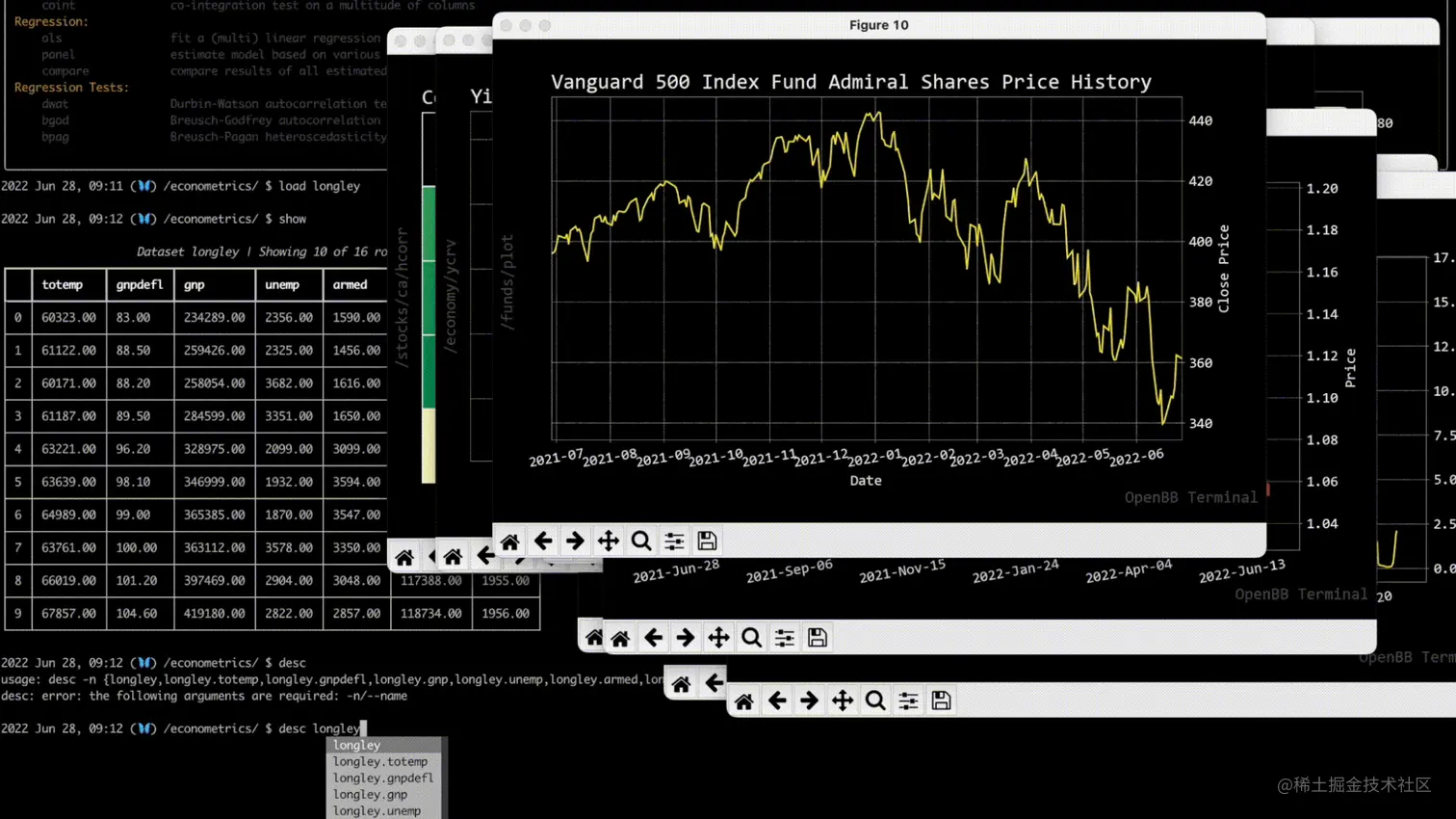Screen dimensions: 1456x819
Task: Click 'Regression Tests:' heading in the terminal
Action: coord(71,88)
